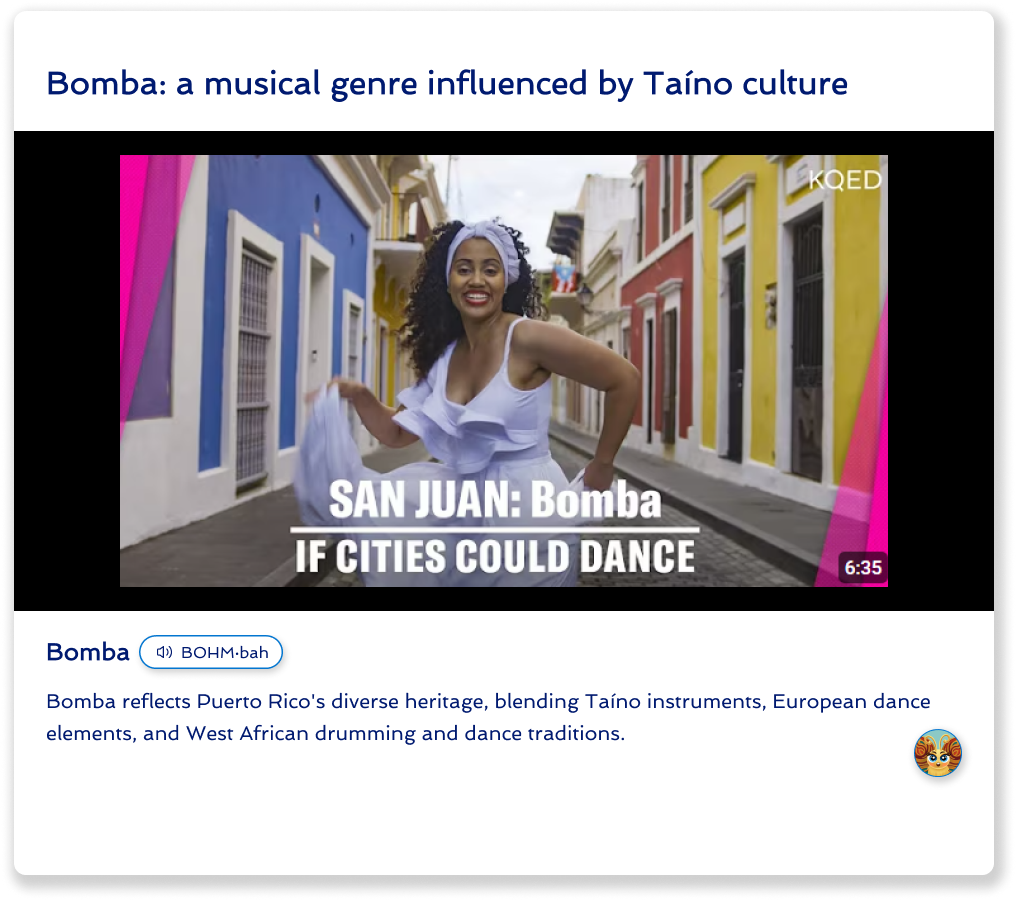
Task: Click the heading about Taíno culture
Action: 446,84
